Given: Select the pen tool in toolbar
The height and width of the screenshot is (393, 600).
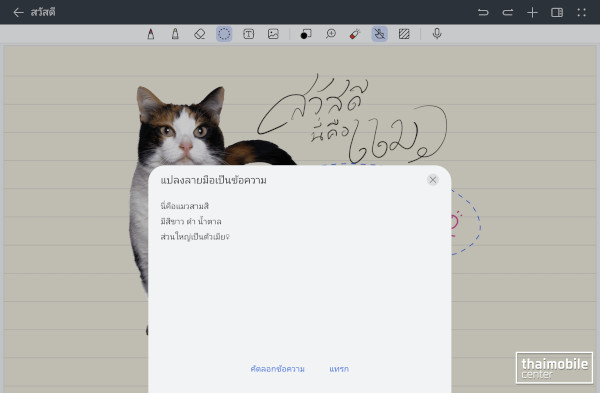Looking at the screenshot, I should coord(151,34).
